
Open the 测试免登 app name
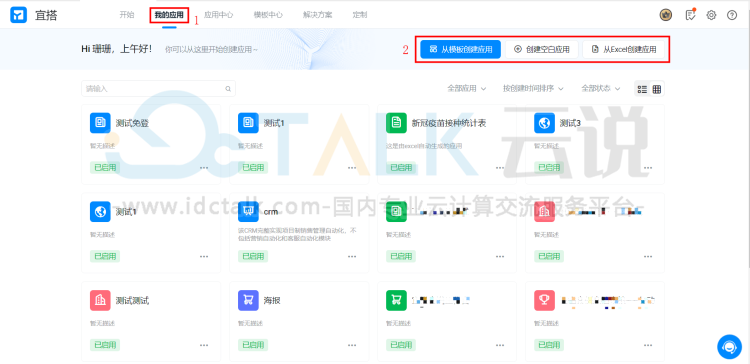click(132, 123)
